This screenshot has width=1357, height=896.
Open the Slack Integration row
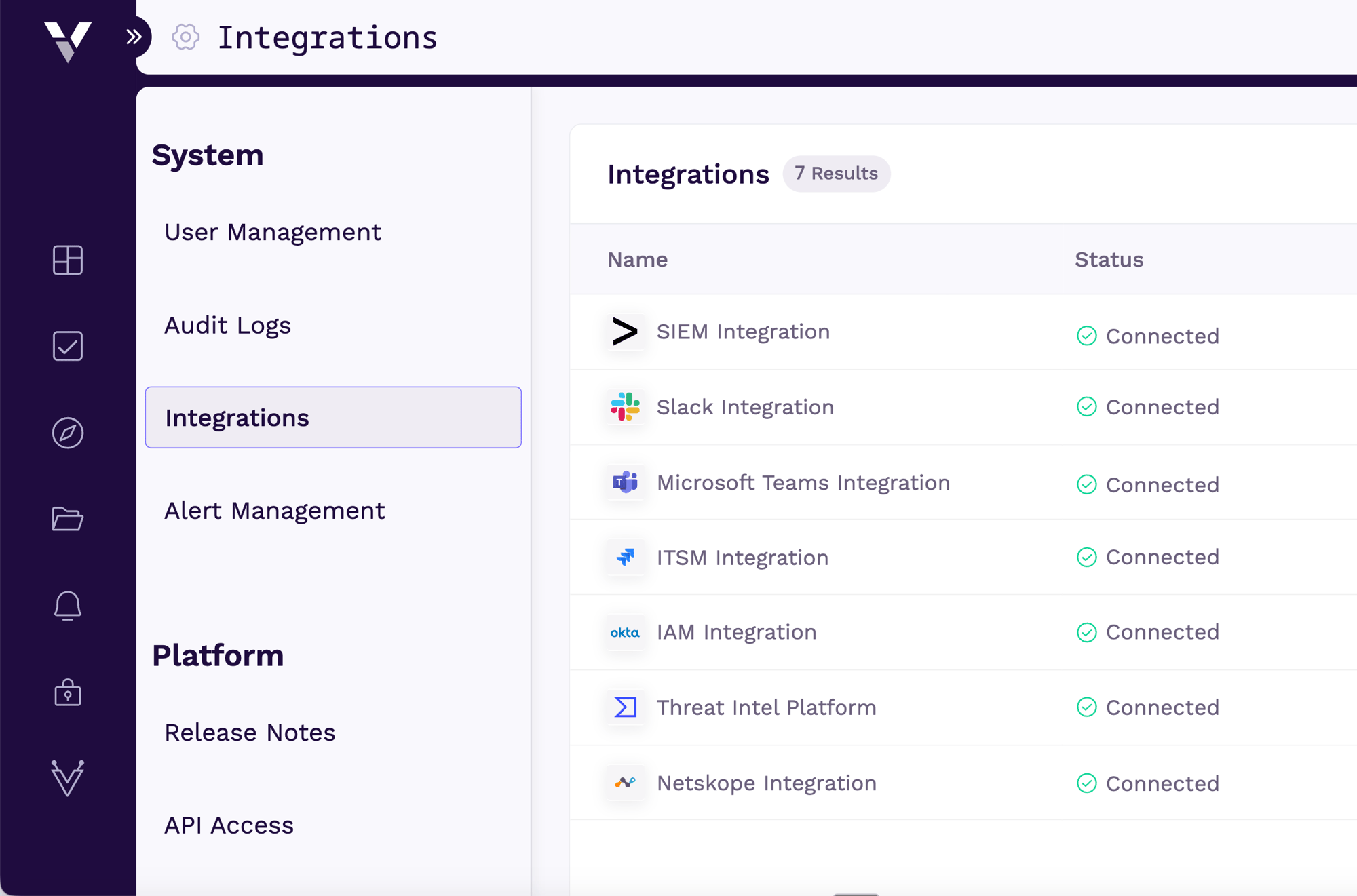745,407
